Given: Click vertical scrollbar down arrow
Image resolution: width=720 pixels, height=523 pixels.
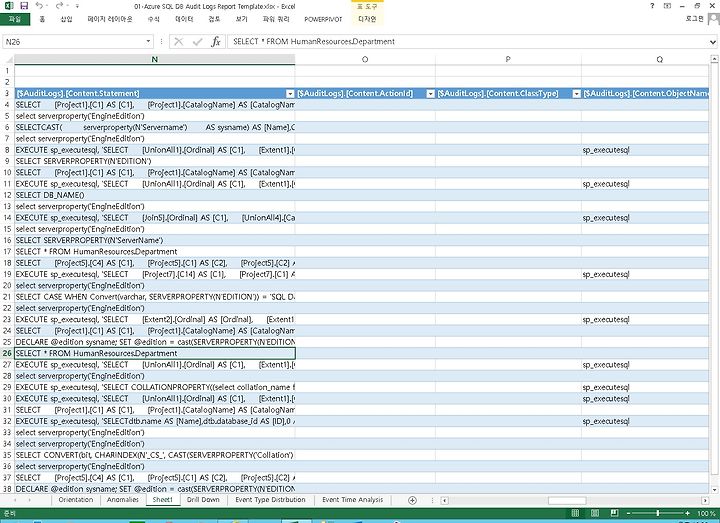Looking at the screenshot, I should coord(714,489).
